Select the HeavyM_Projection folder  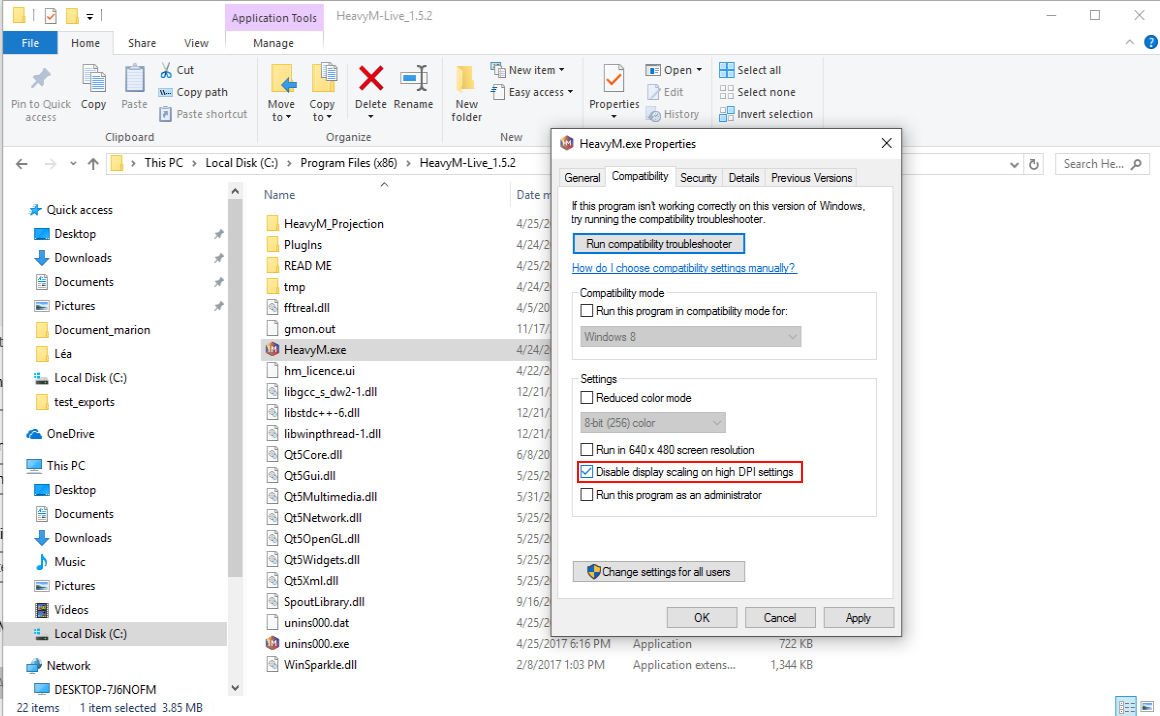pyautogui.click(x=334, y=223)
